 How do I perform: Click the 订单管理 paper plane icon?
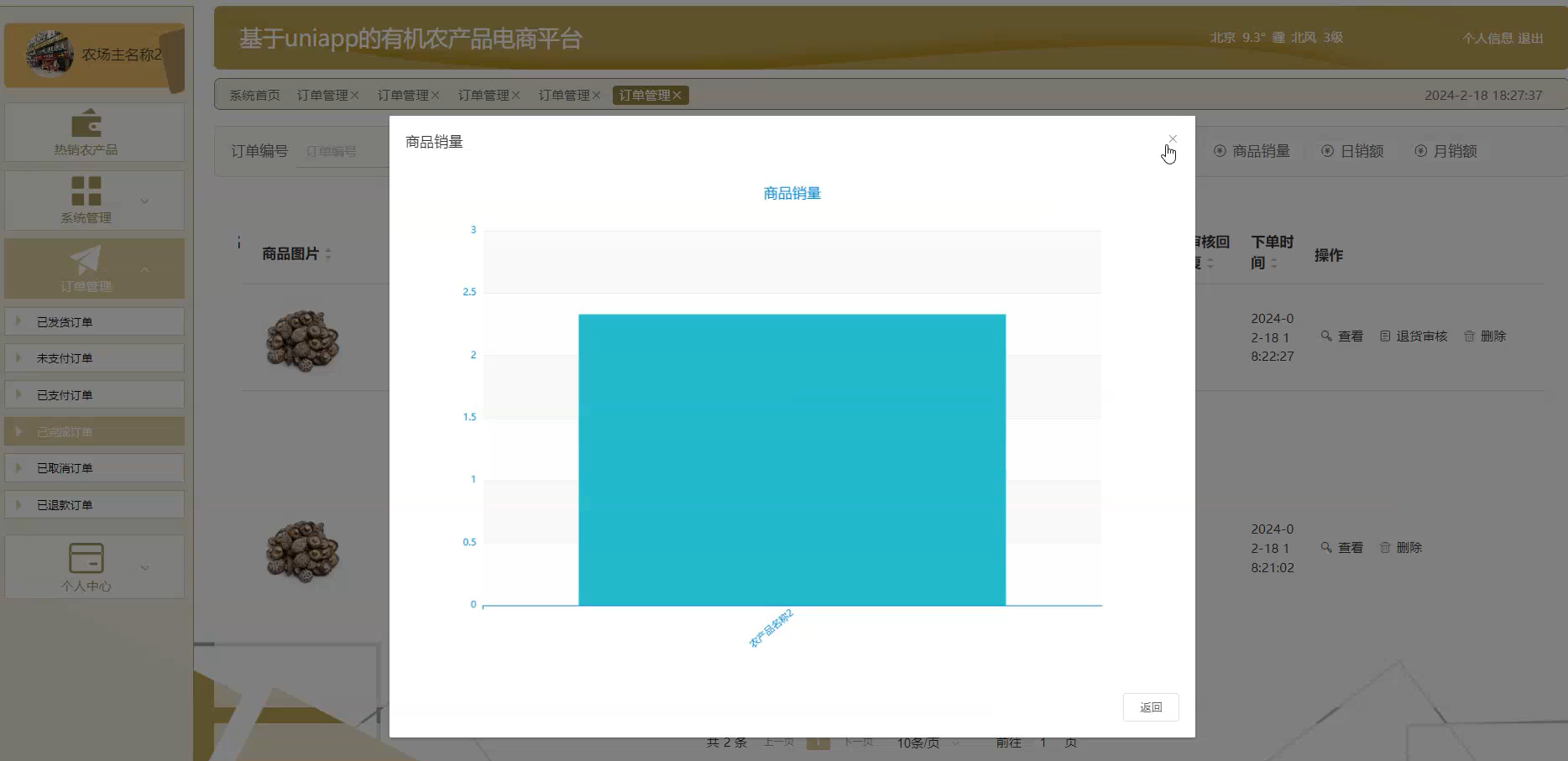point(86,259)
